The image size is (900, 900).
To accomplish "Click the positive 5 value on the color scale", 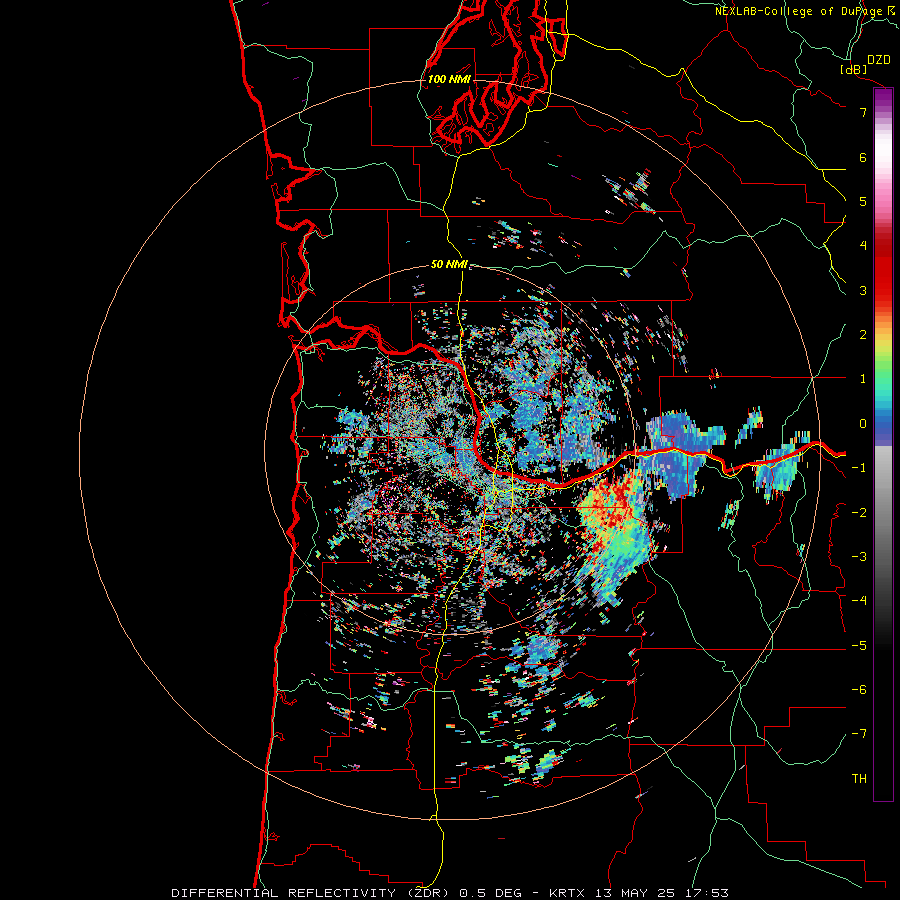I will coord(863,201).
